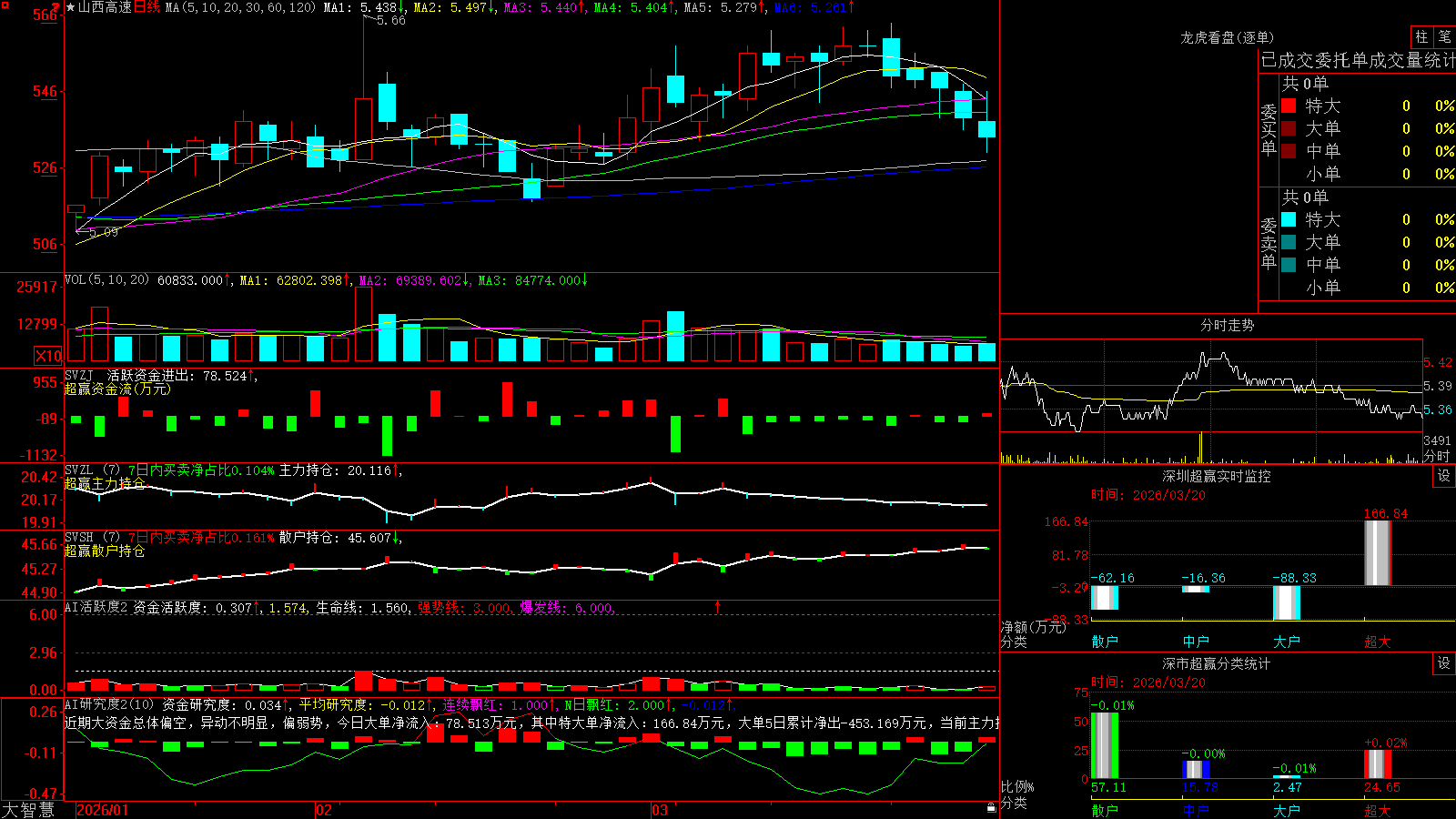Click the red up-arrow marker in AI活跃度 panel
1456x819 pixels.
point(717,606)
